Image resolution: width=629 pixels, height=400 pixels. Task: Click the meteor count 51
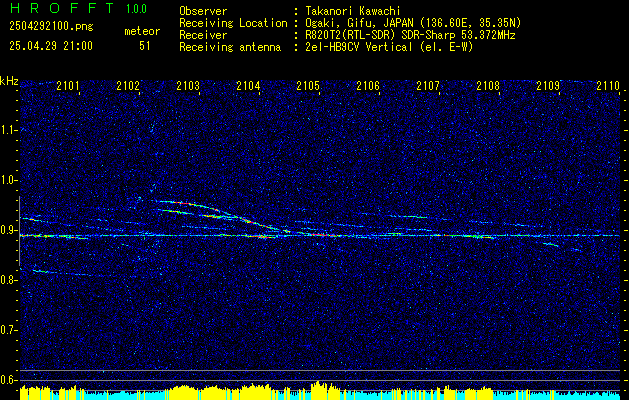(145, 46)
